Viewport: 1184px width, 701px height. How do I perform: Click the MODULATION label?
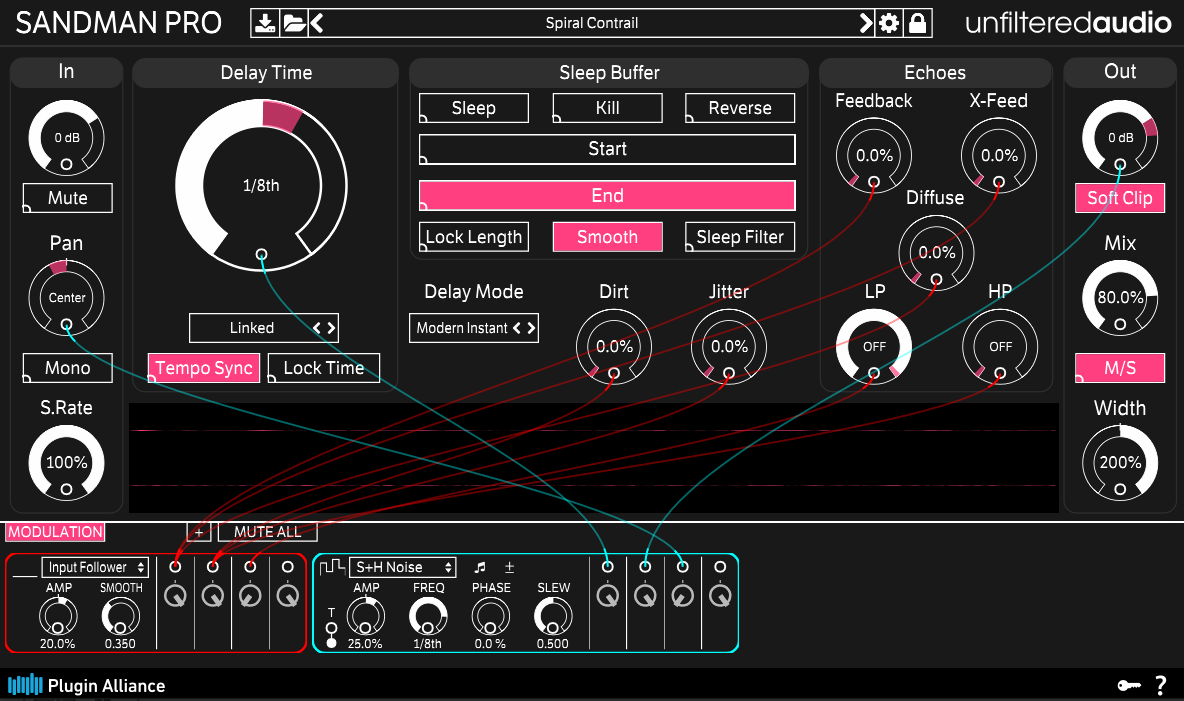55,532
